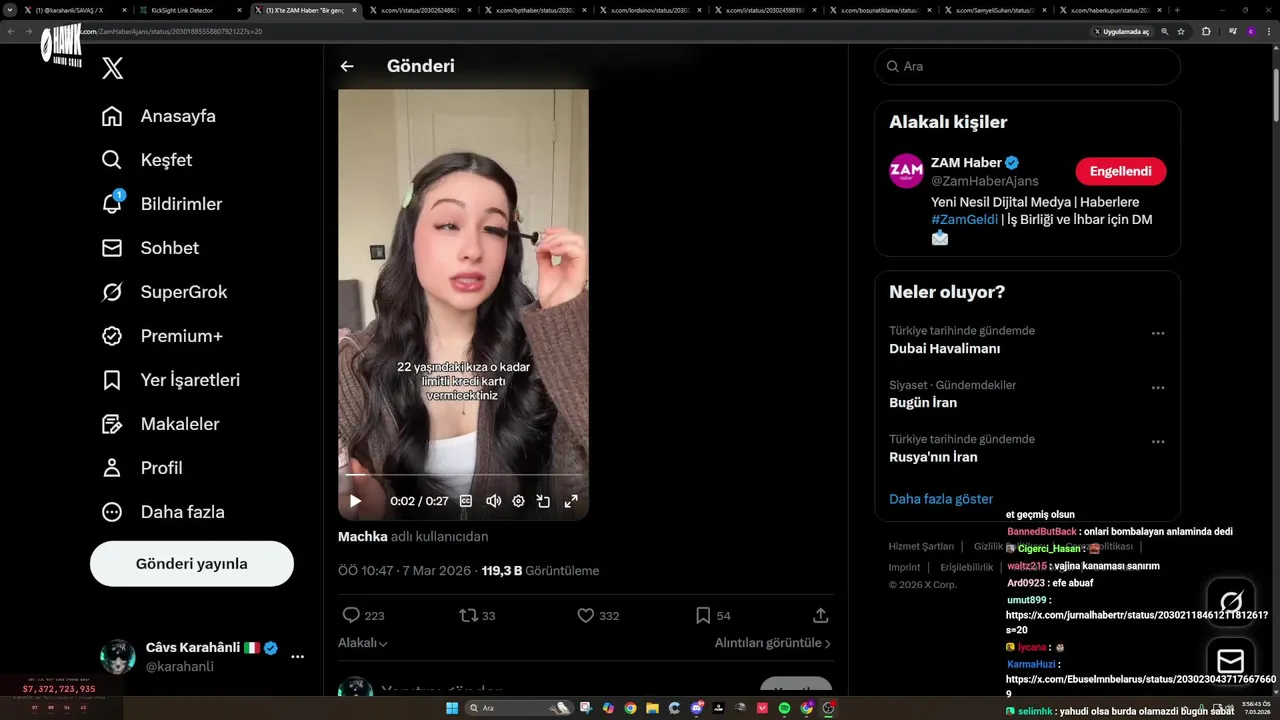This screenshot has height=720, width=1280.
Task: Open the Windows Start menu
Action: (451, 708)
